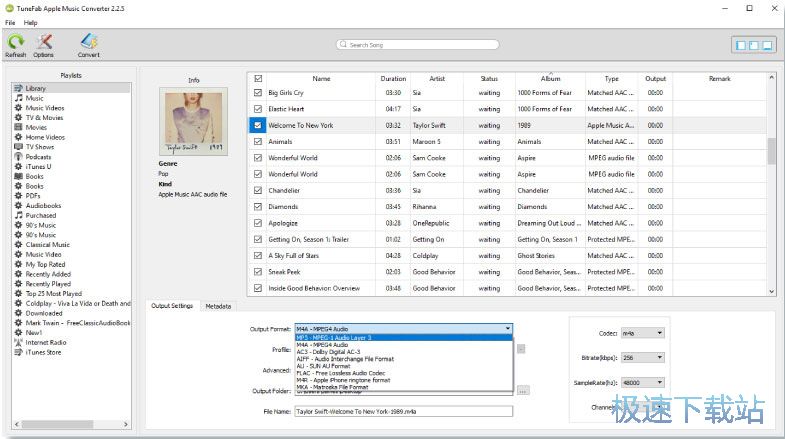This screenshot has width=785, height=439.
Task: Uncheck the Animals song checkbox
Action: [x=258, y=142]
